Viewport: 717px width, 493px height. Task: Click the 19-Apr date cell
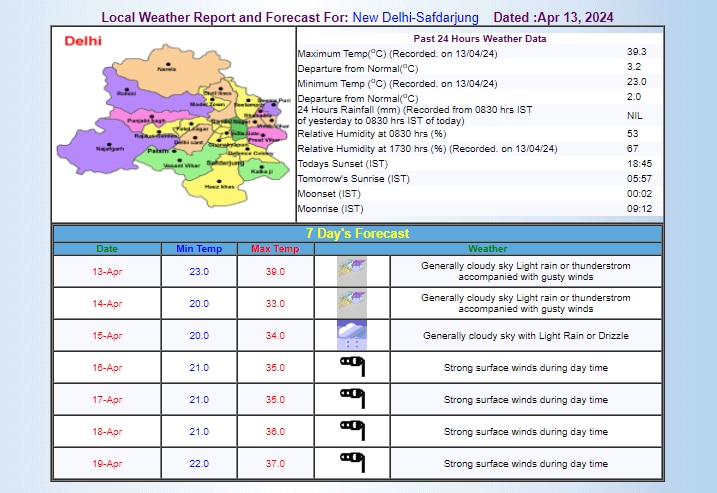[x=107, y=464]
